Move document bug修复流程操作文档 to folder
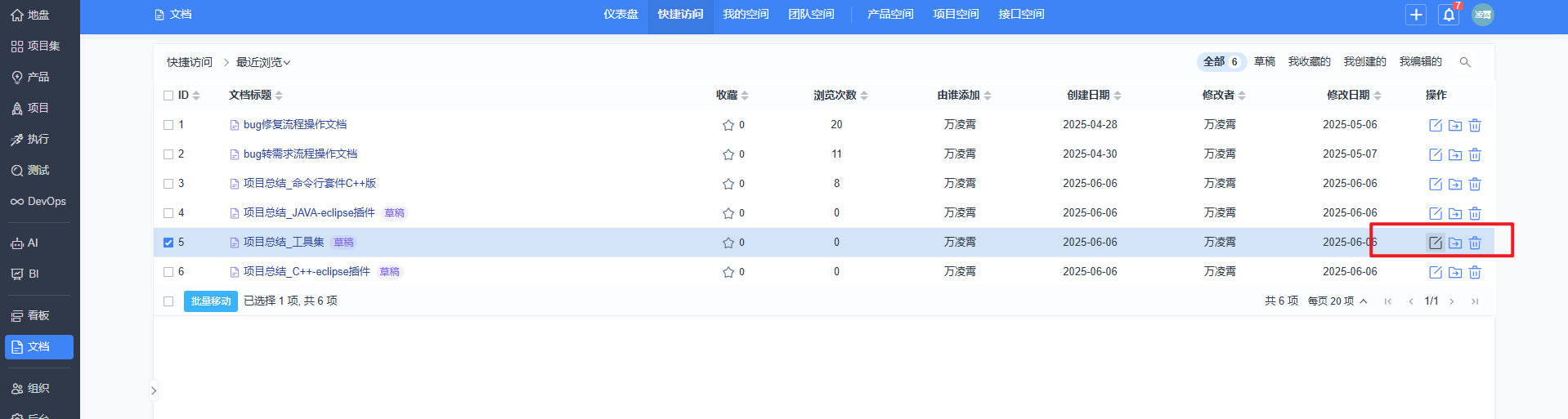The image size is (1568, 419). (x=1455, y=125)
